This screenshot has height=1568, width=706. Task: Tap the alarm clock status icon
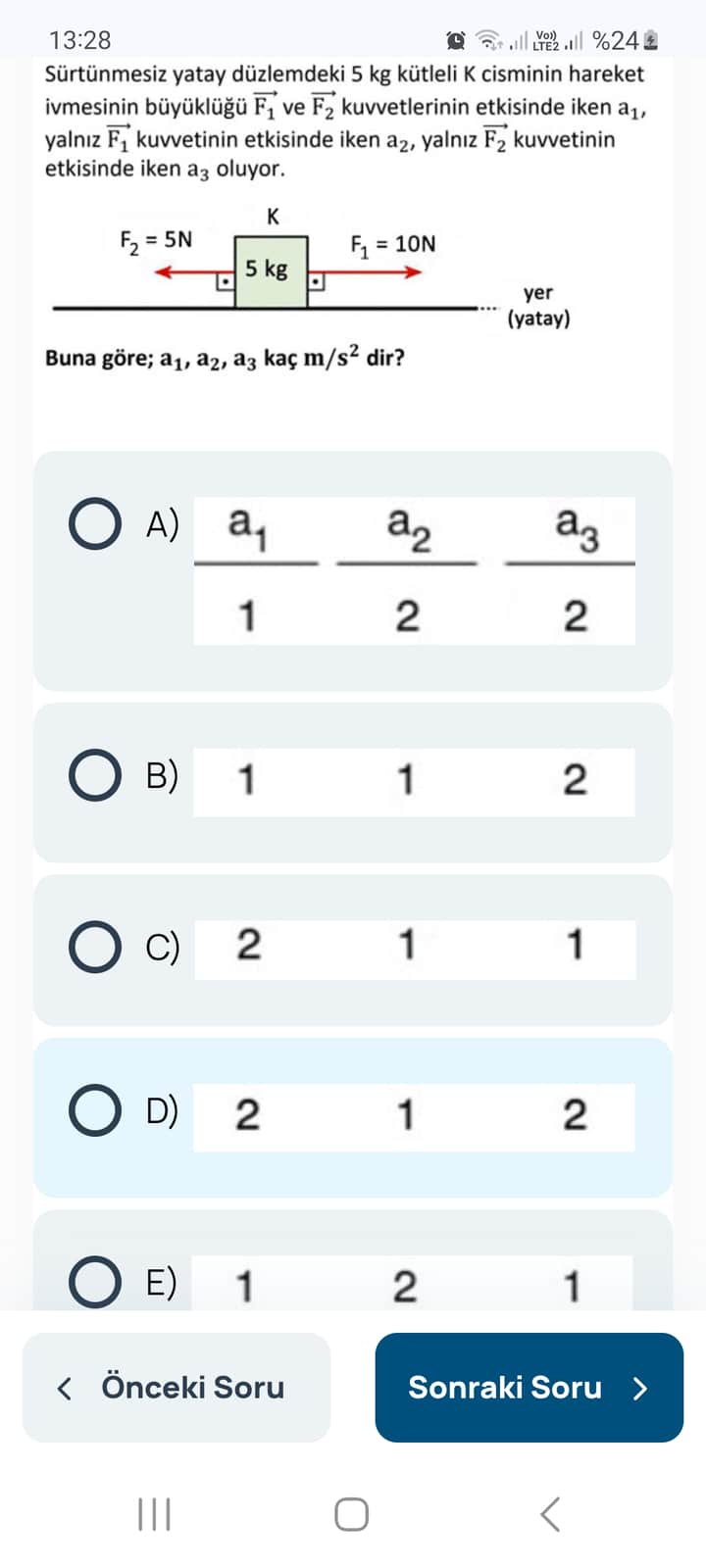[x=456, y=40]
